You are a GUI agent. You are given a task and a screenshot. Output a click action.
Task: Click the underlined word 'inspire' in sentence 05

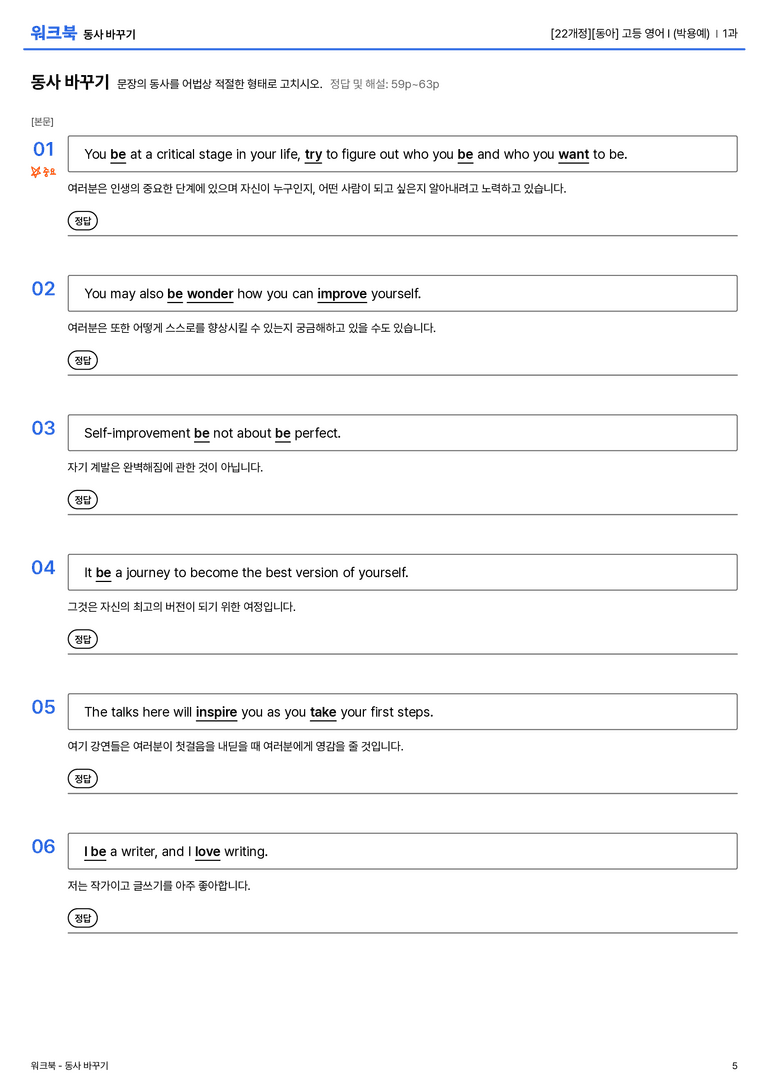click(216, 712)
